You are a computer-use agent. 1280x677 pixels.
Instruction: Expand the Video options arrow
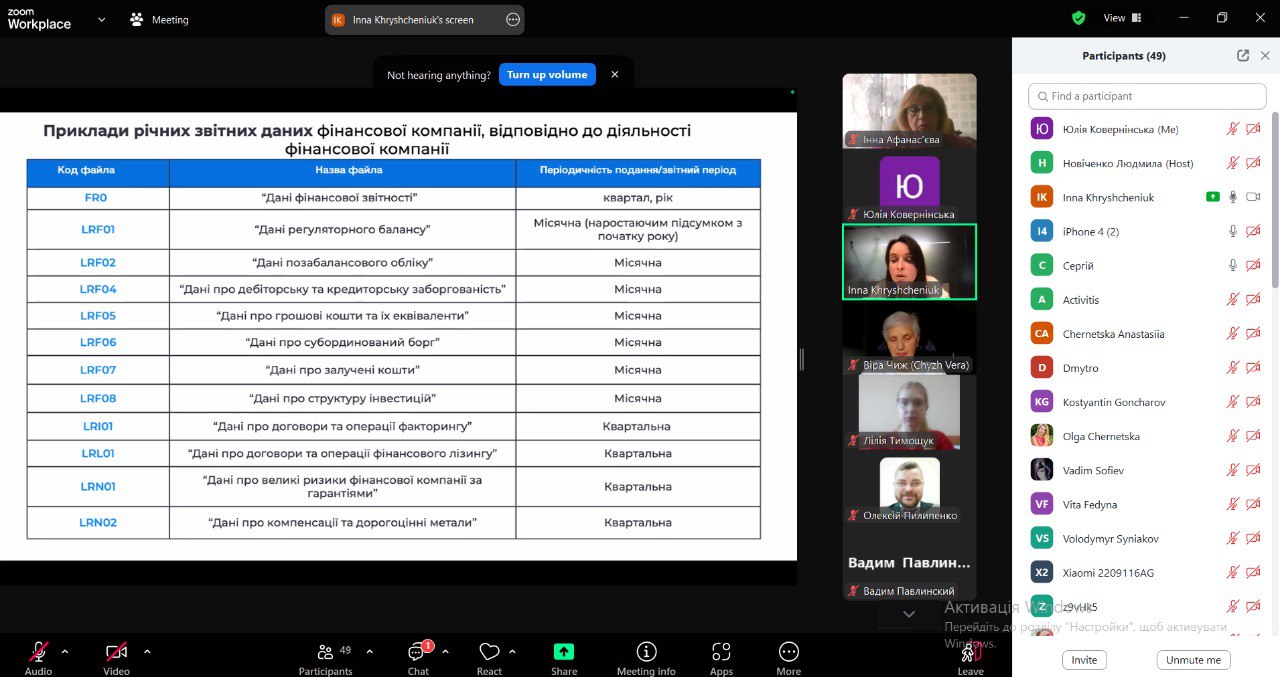pos(147,651)
